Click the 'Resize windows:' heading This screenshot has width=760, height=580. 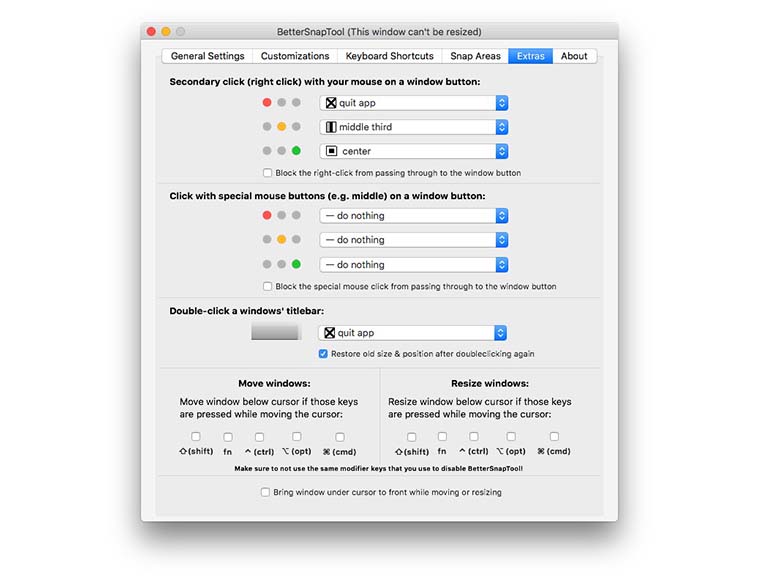pos(490,383)
